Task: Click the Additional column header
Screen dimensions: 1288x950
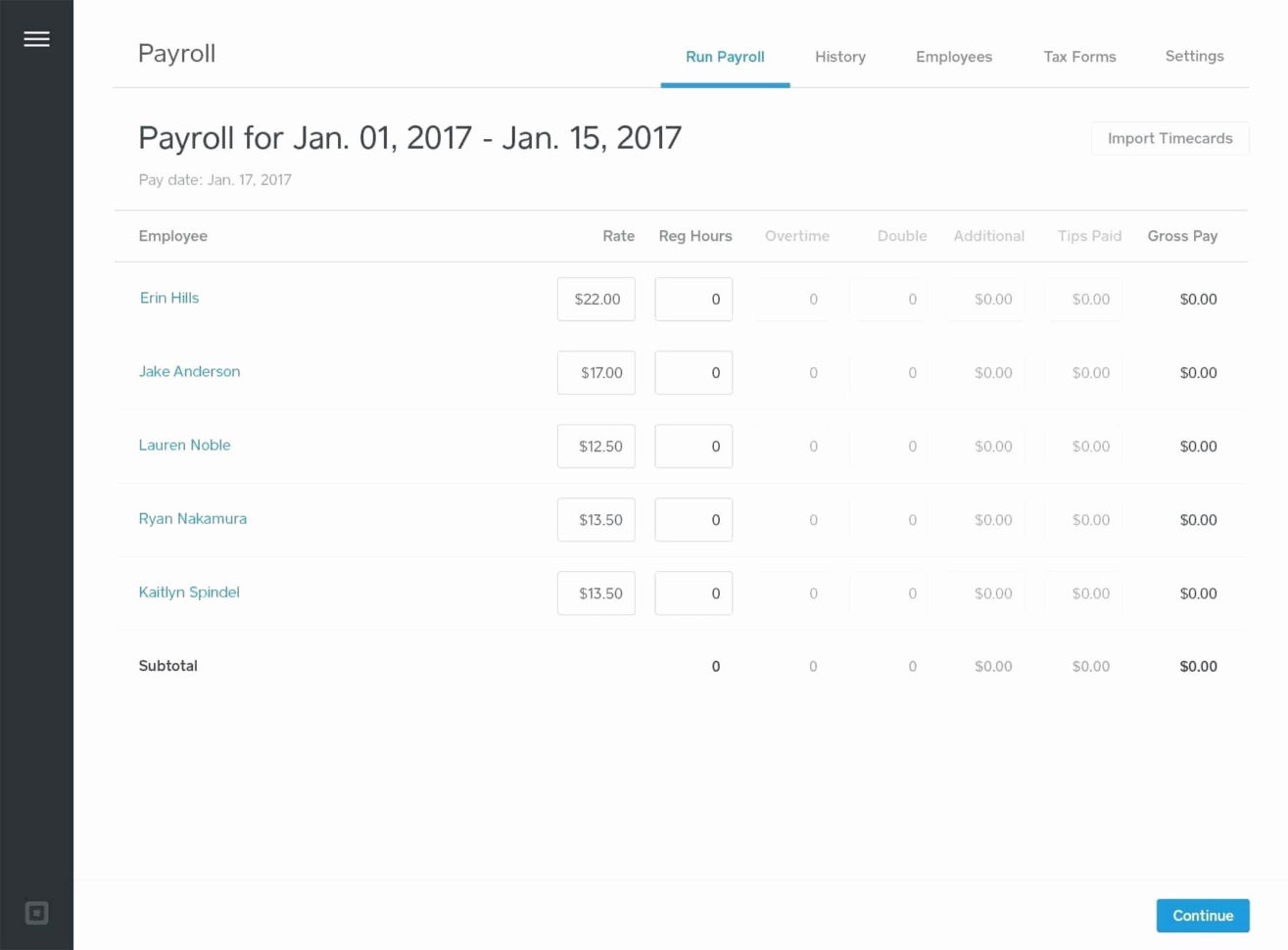Action: coord(989,236)
